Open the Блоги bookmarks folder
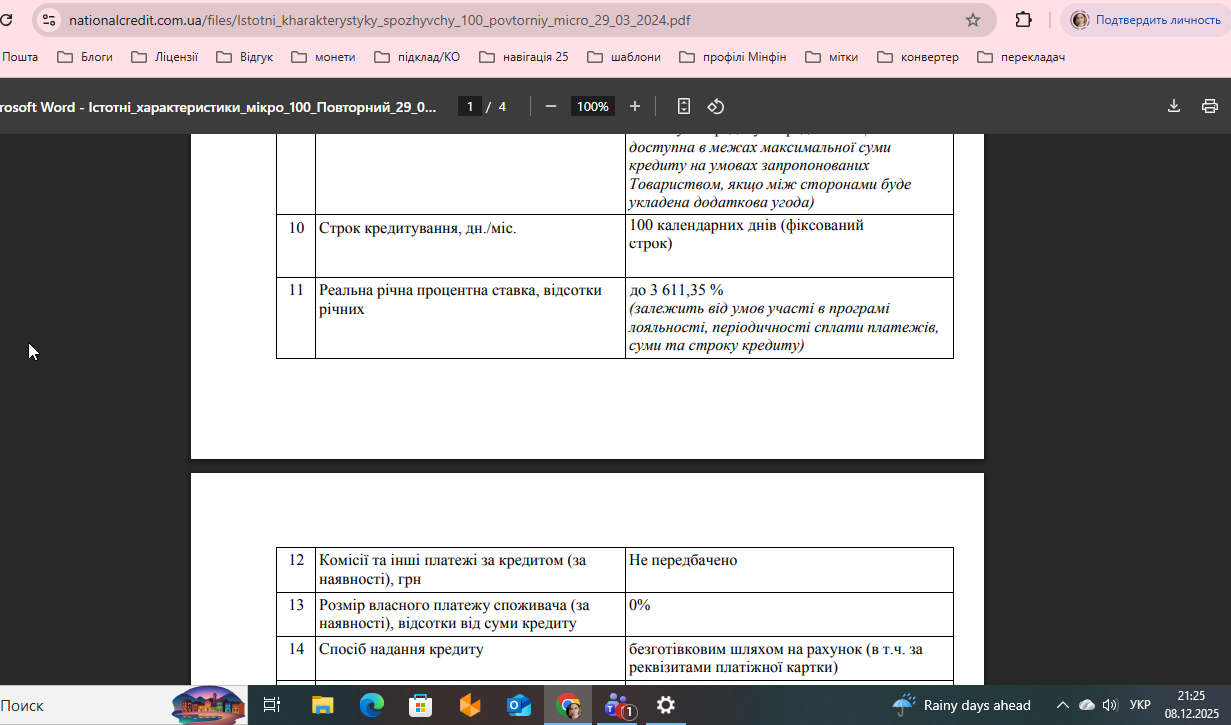1231x725 pixels. point(85,57)
